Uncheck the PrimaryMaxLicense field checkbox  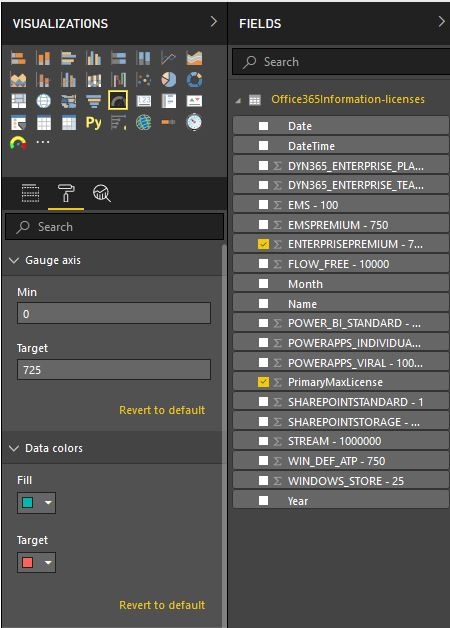263,382
